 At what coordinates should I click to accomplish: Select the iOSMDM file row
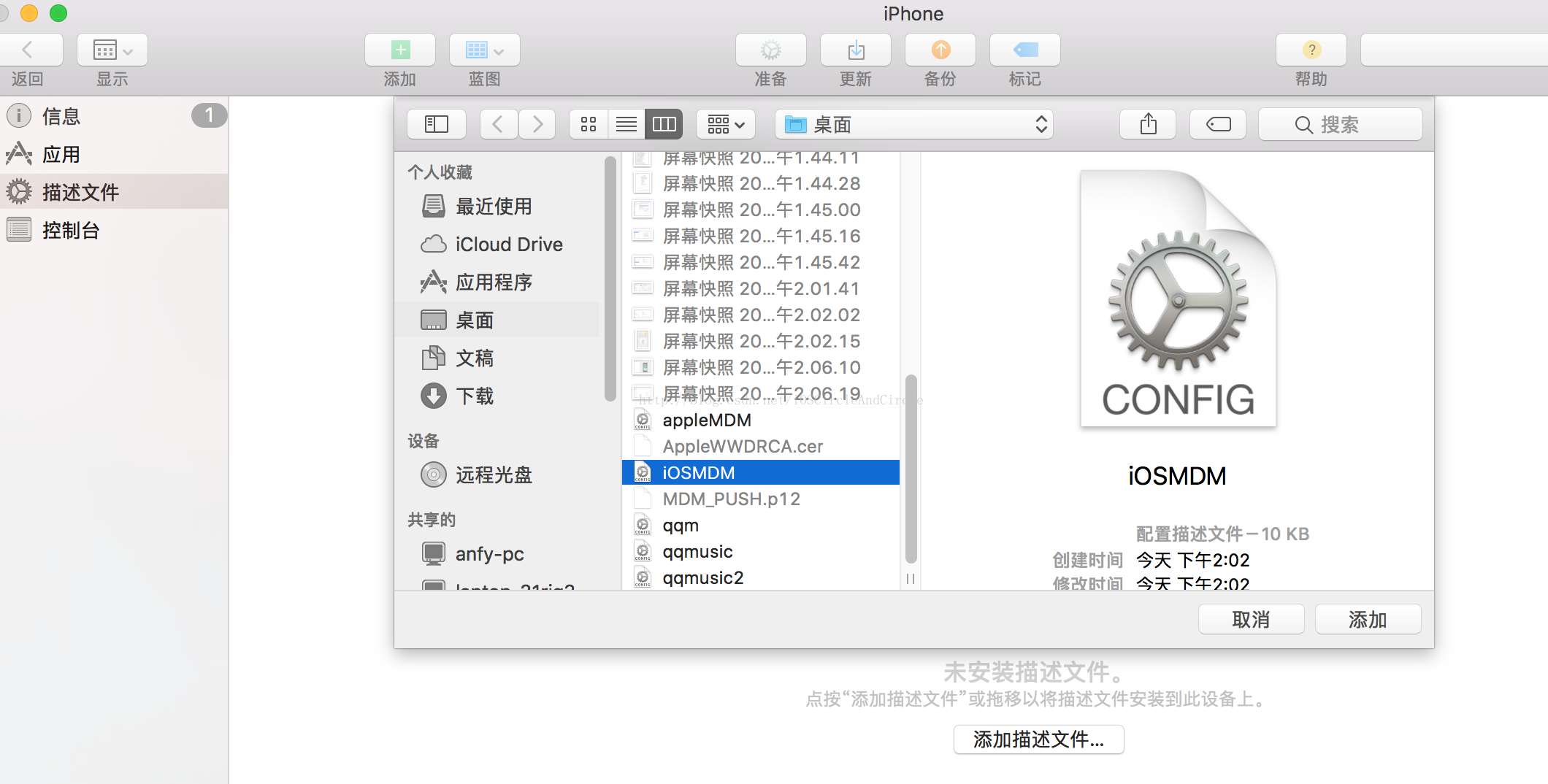(x=761, y=473)
